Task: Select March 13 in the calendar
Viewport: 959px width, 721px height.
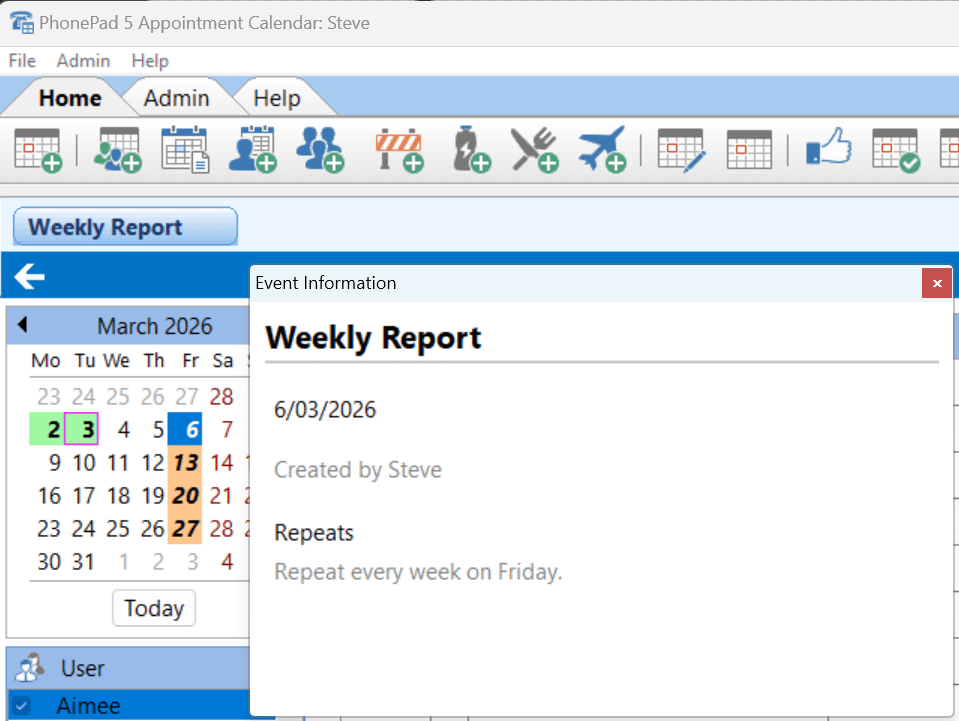Action: [185, 462]
